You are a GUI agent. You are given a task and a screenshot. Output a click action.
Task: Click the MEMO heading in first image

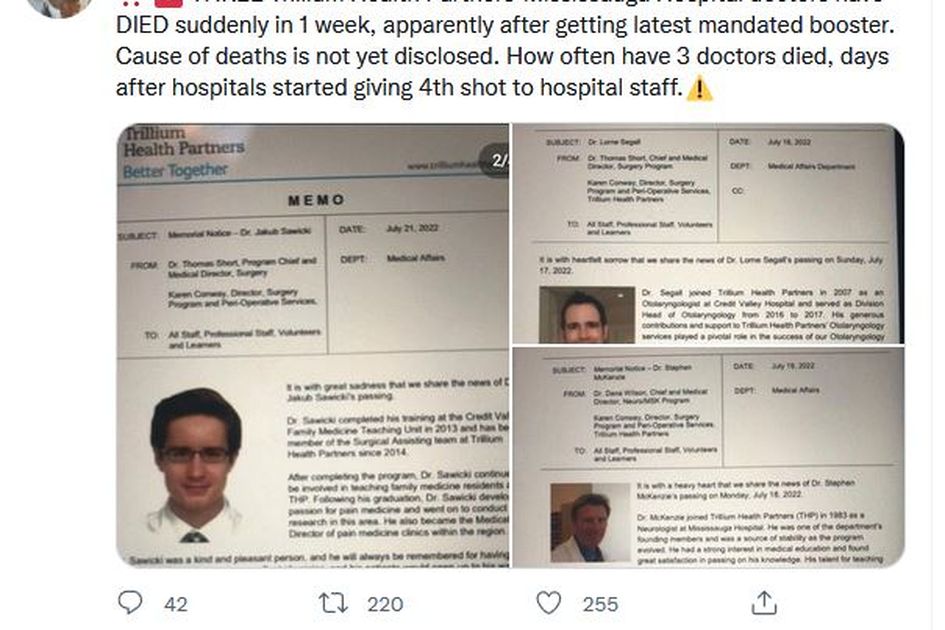(316, 200)
